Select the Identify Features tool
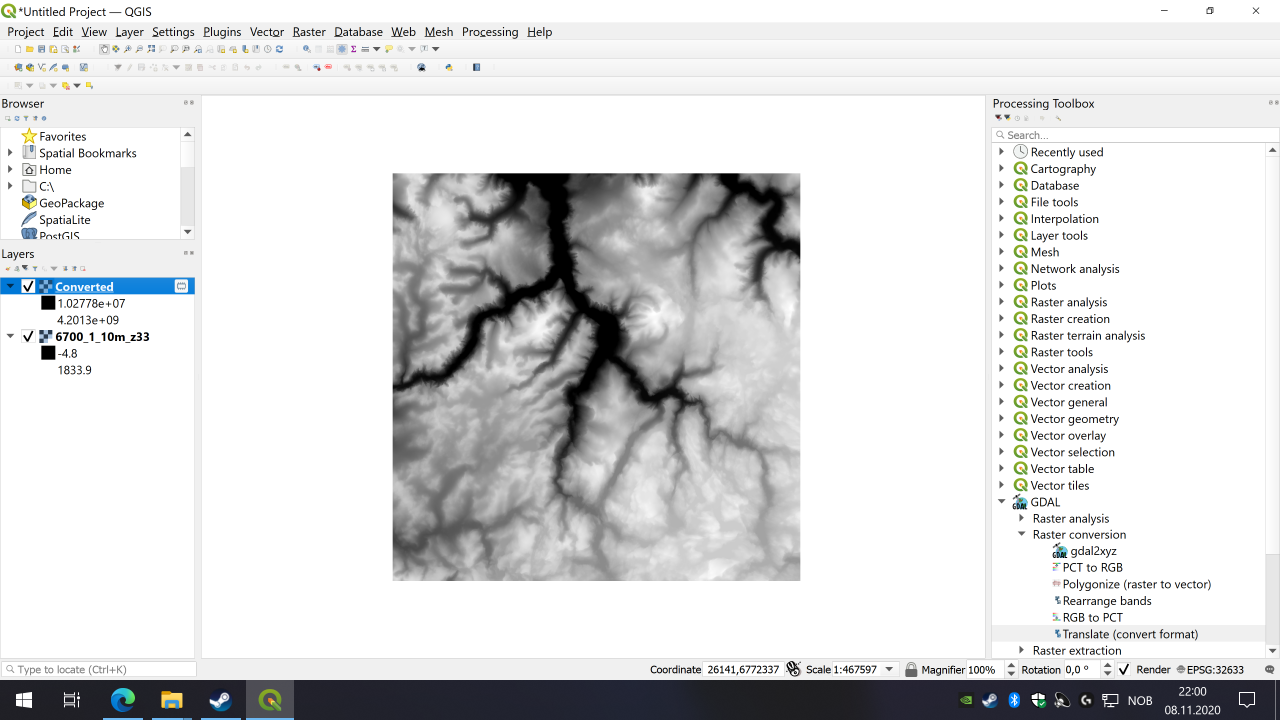 click(x=306, y=49)
